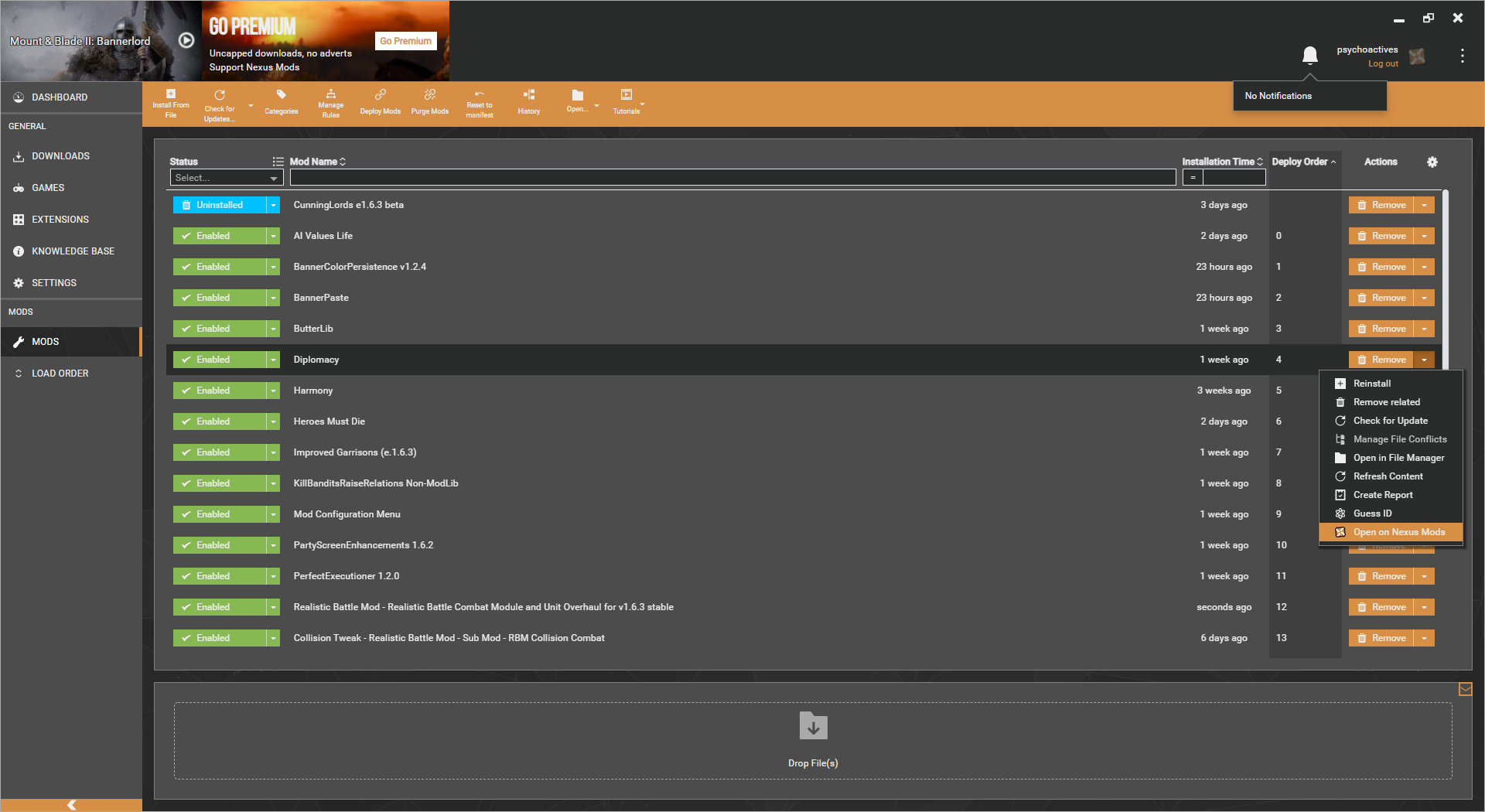1485x812 pixels.
Task: Open Status filter Select dropdown
Action: tap(227, 178)
